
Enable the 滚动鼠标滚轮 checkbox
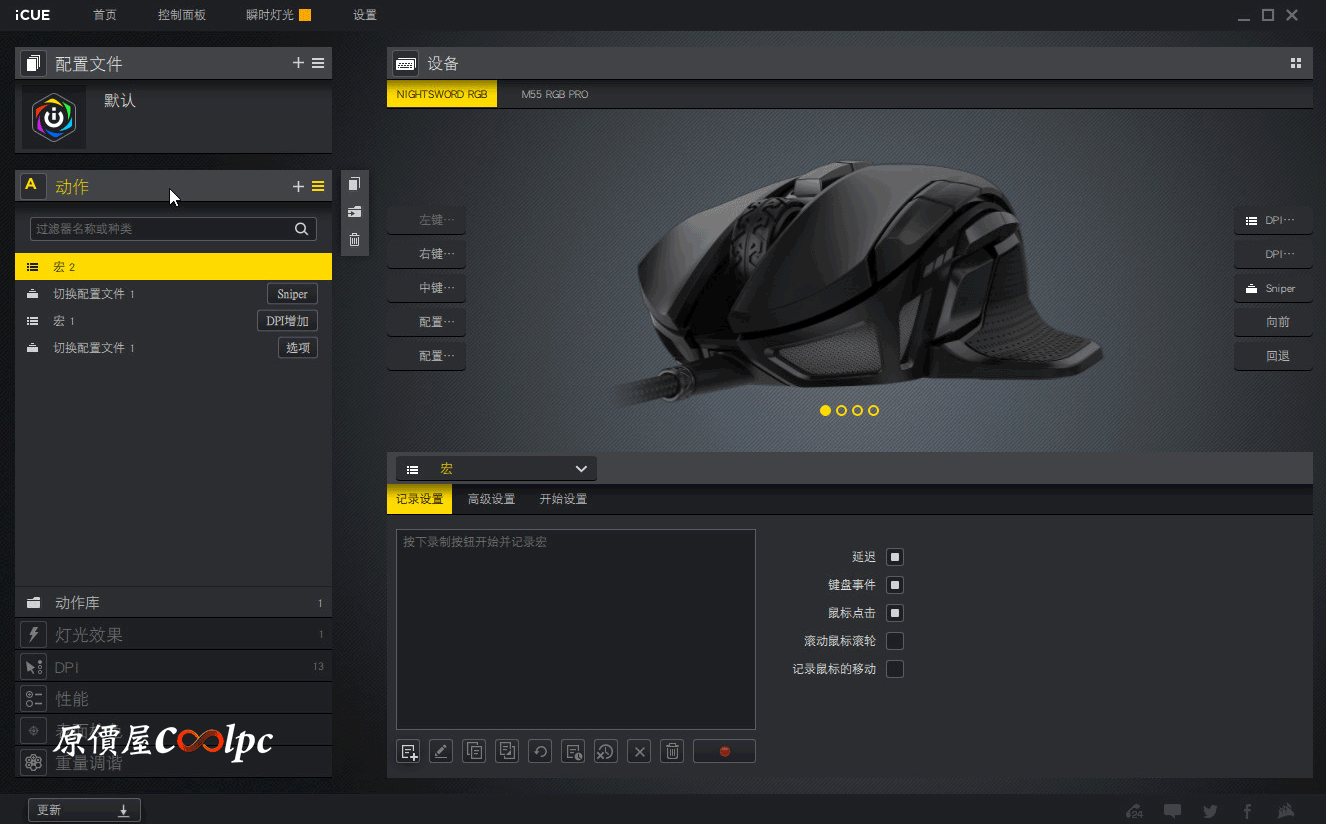(x=895, y=641)
